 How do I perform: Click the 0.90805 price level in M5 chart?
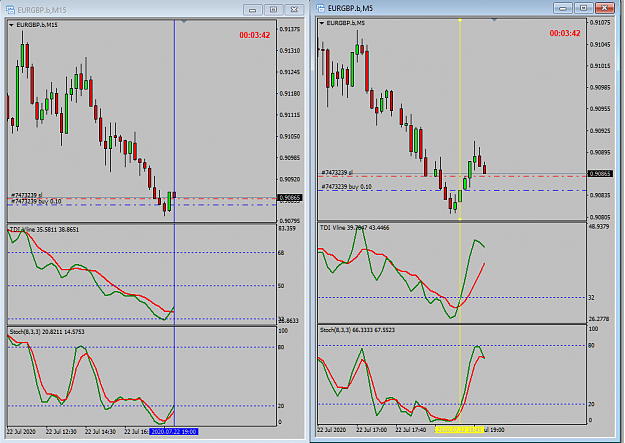pos(600,217)
